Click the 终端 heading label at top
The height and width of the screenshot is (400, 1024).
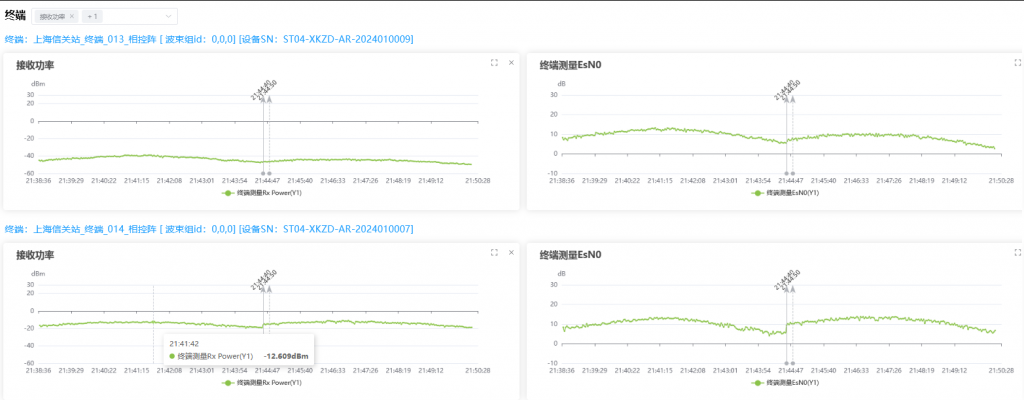coord(14,16)
